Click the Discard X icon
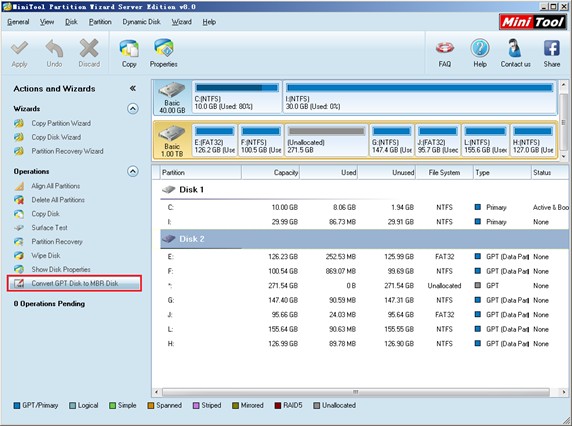 (89, 48)
